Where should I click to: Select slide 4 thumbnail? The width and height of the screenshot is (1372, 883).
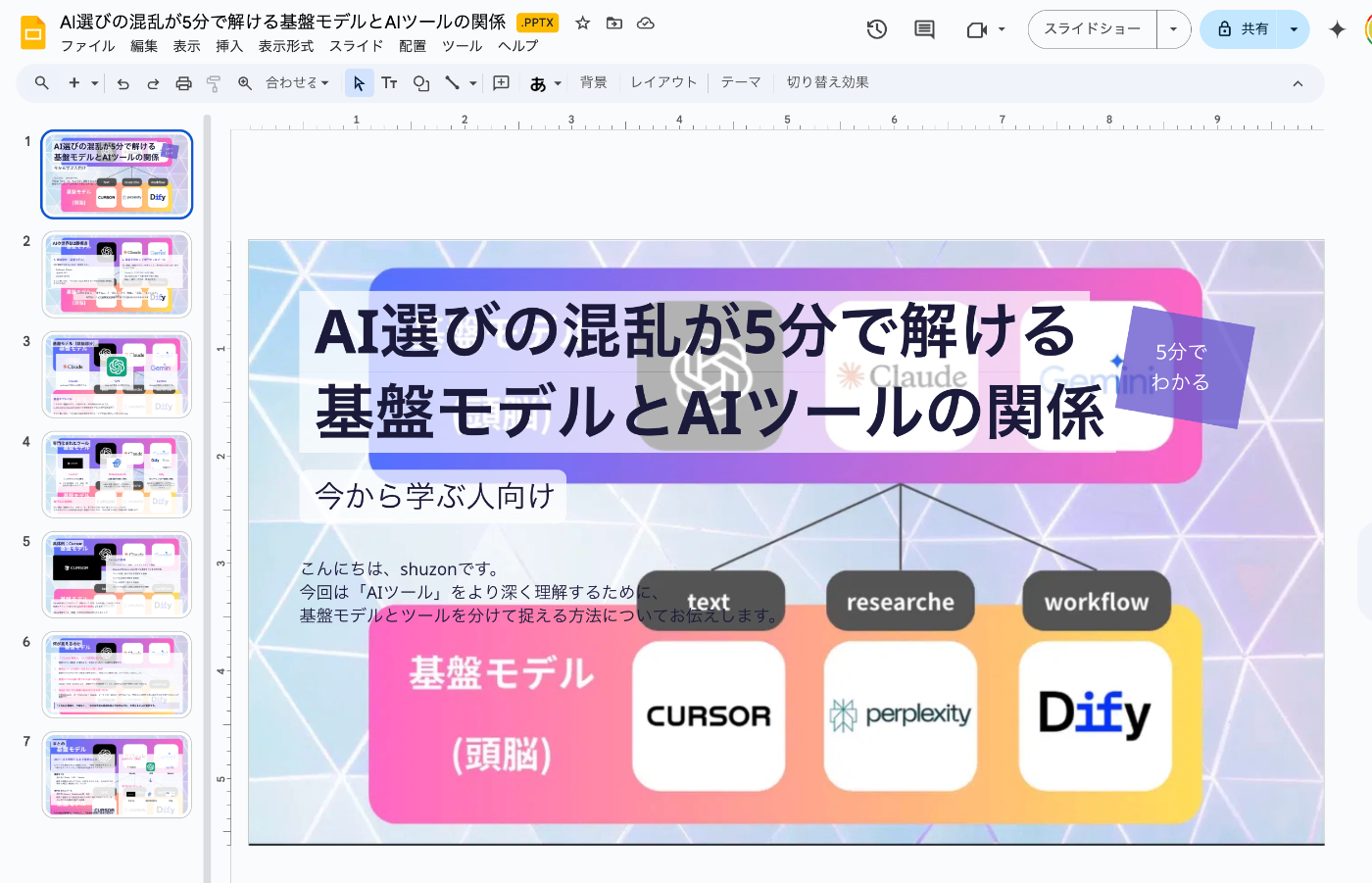[117, 475]
